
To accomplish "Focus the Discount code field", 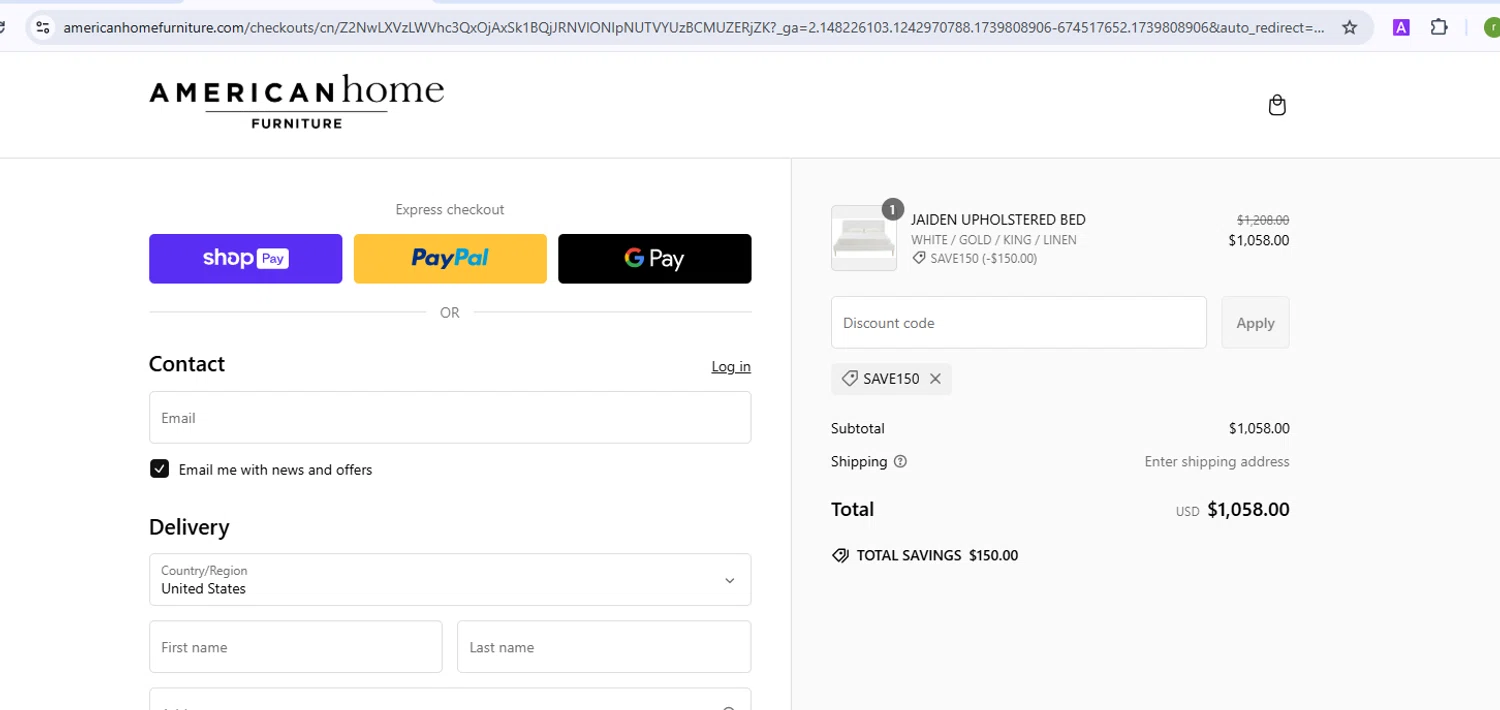I will click(x=1019, y=323).
